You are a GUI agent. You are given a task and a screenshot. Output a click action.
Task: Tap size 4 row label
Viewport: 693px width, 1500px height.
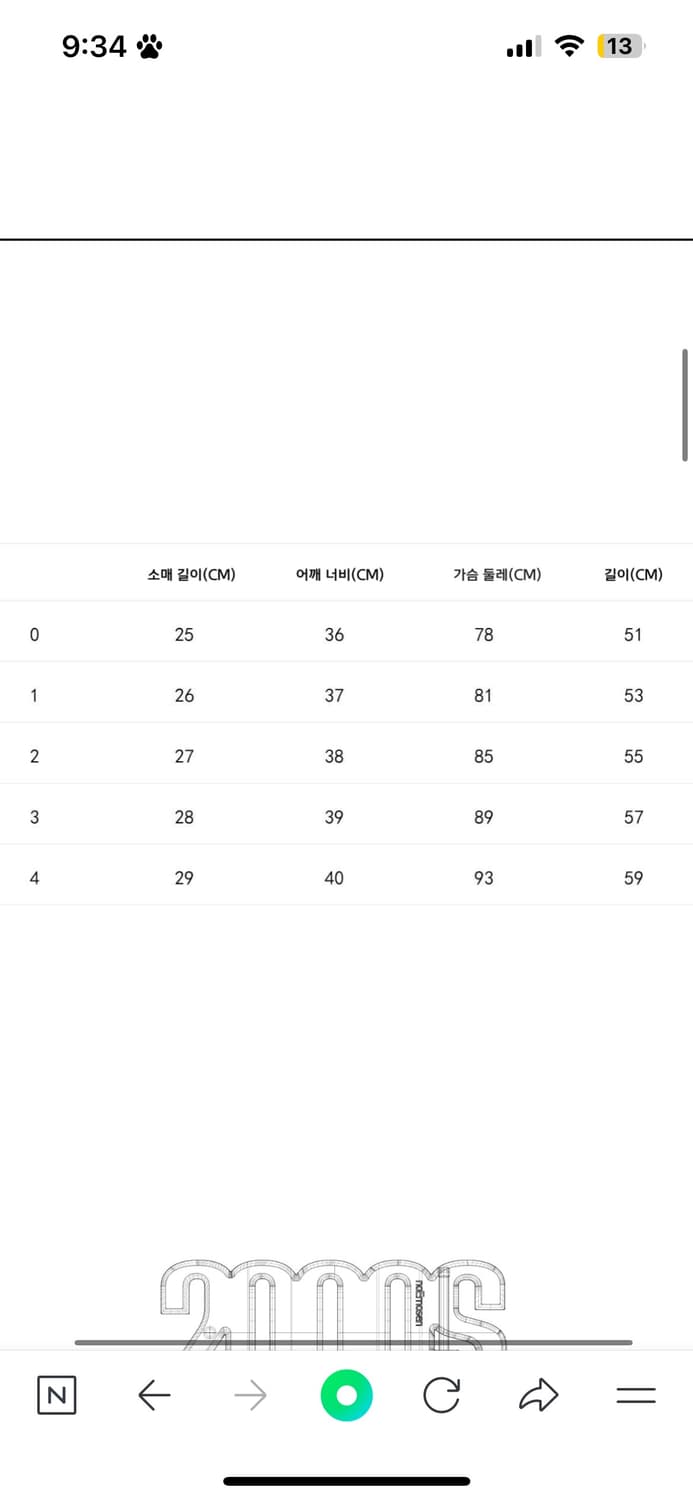(35, 878)
